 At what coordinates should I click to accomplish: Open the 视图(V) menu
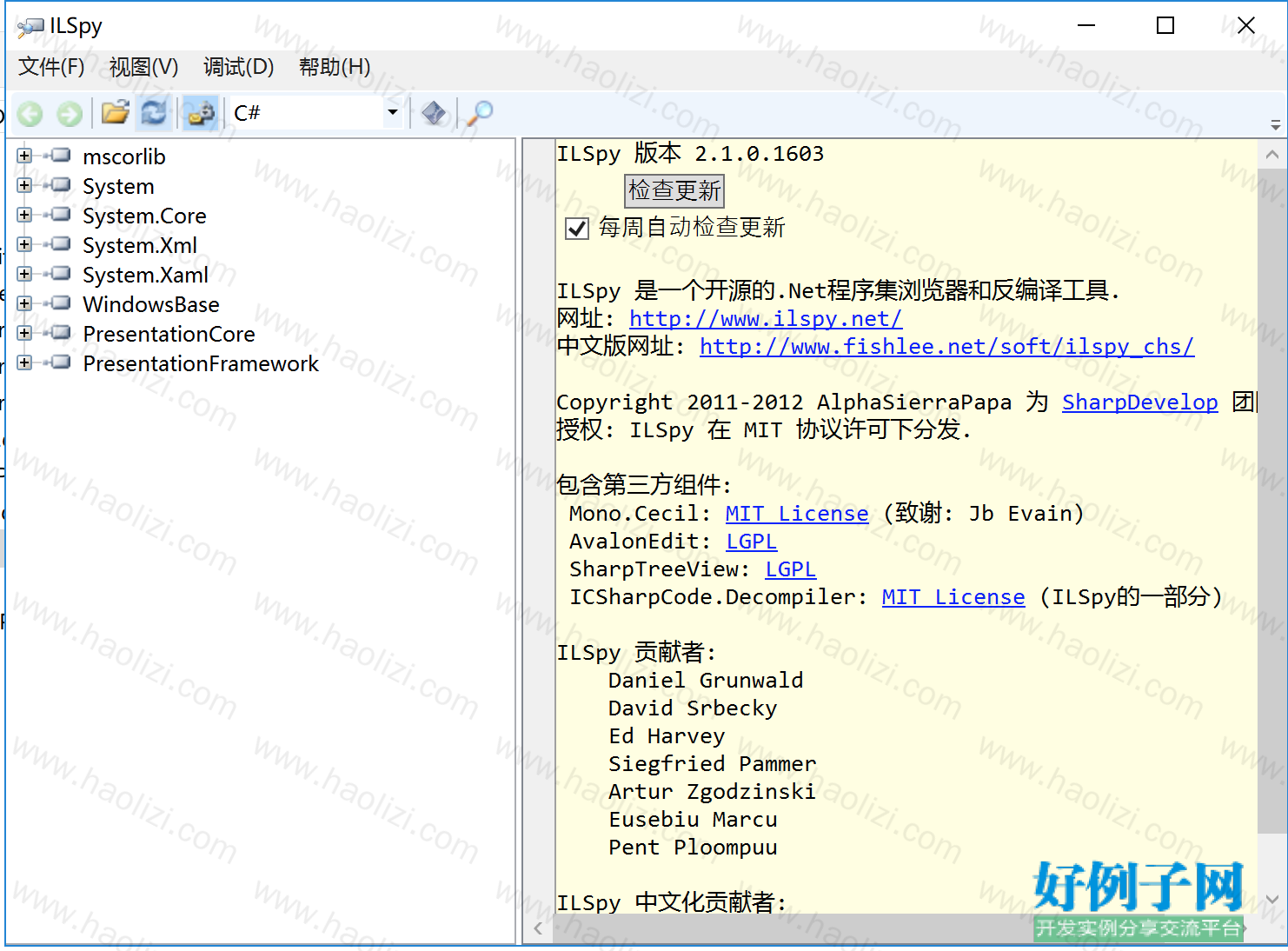click(x=143, y=67)
